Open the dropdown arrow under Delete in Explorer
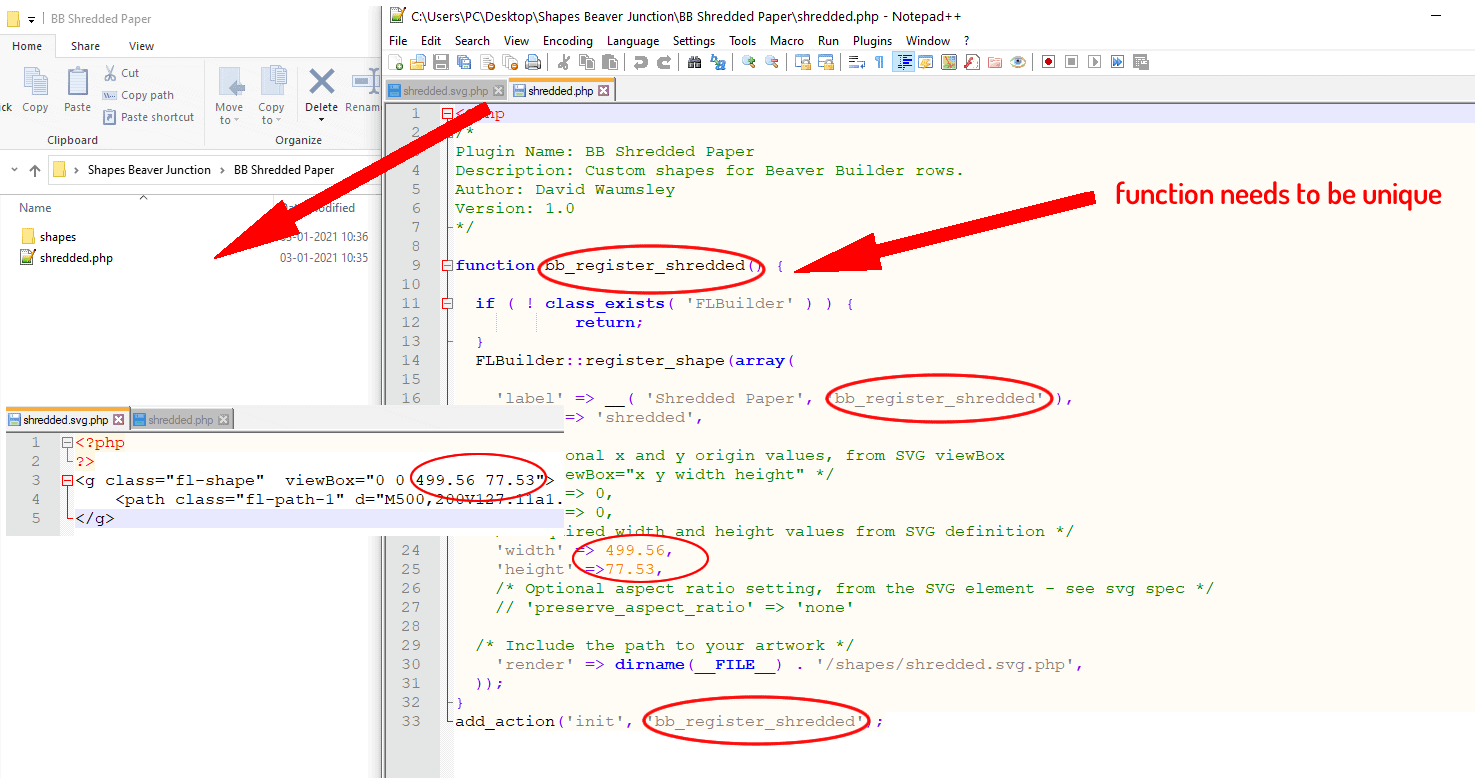Viewport: 1475px width, 778px height. [321, 120]
